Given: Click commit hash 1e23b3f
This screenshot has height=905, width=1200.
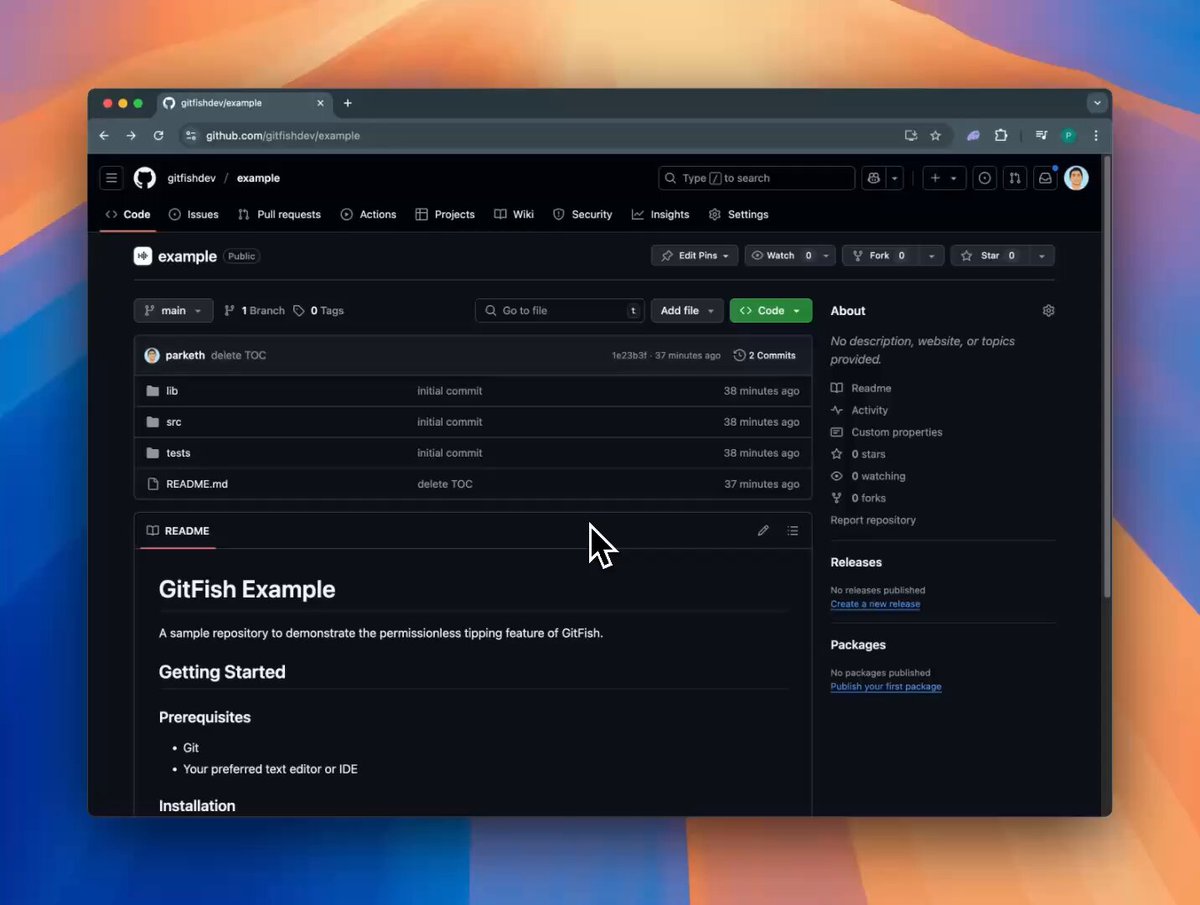Looking at the screenshot, I should pos(629,356).
